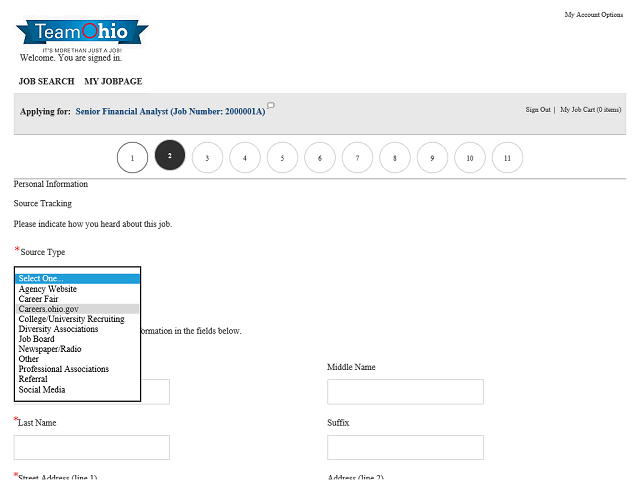640x480 pixels.
Task: Click the Sign Out link
Action: point(538,109)
